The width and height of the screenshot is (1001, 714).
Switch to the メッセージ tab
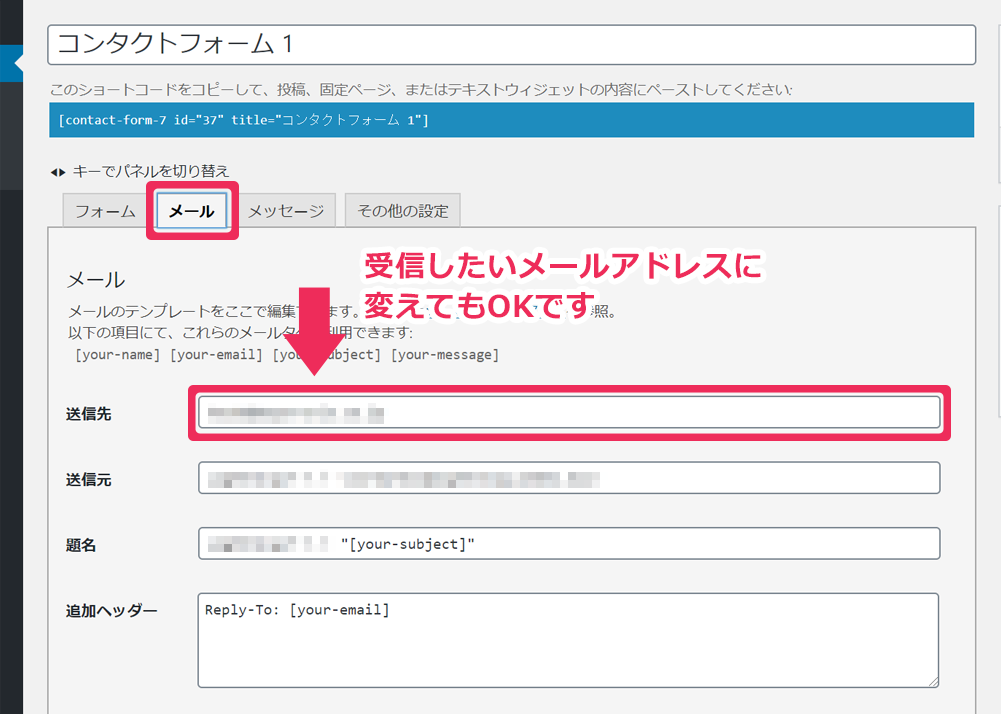point(286,211)
